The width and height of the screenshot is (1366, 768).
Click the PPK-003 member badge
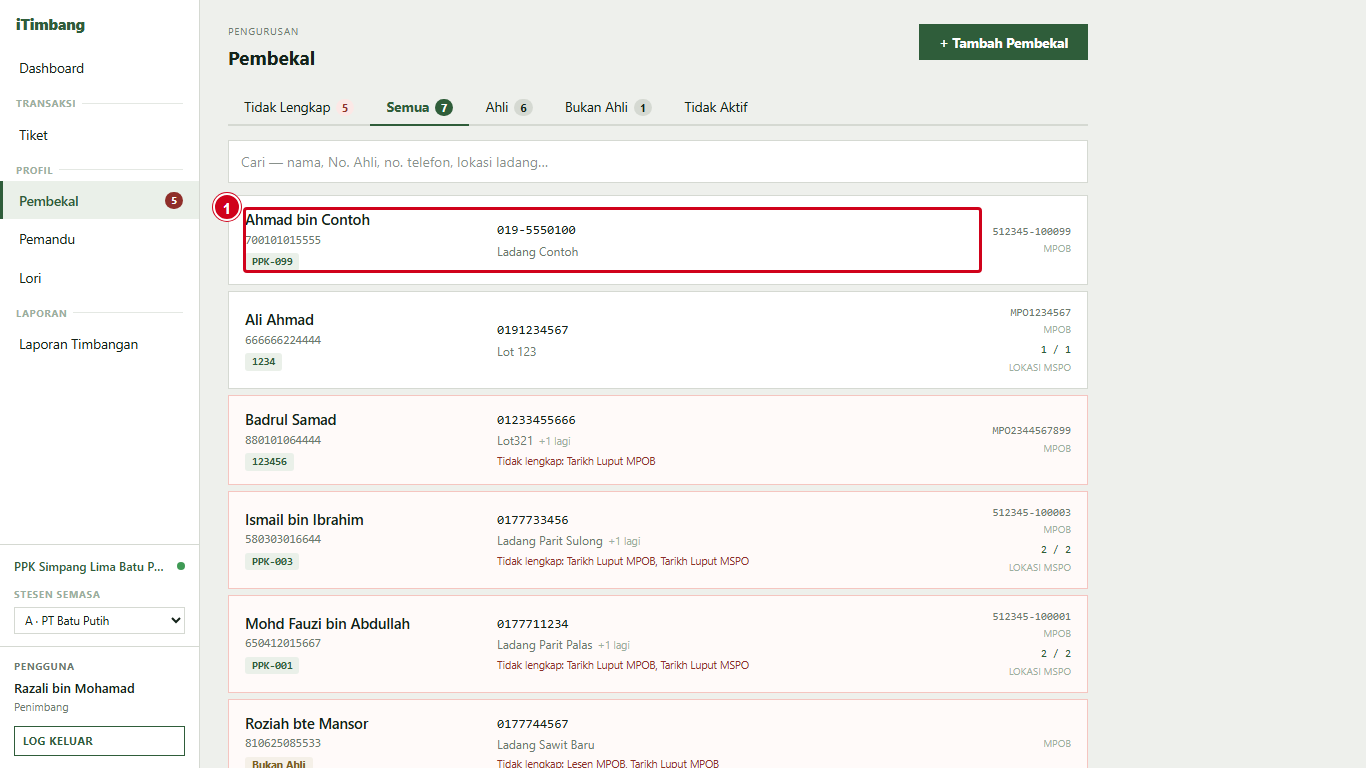[x=272, y=562]
